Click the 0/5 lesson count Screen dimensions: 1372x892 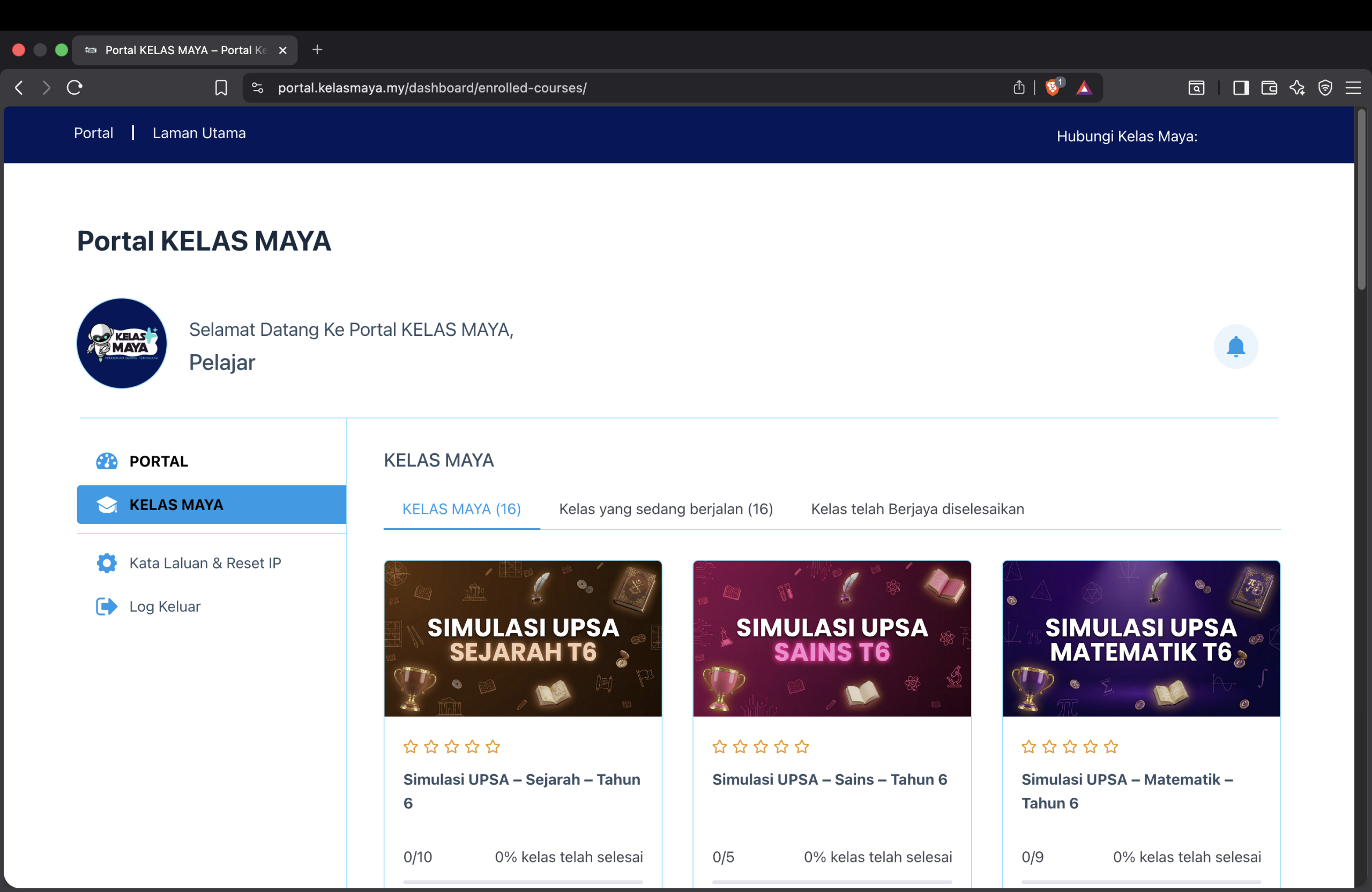(723, 857)
